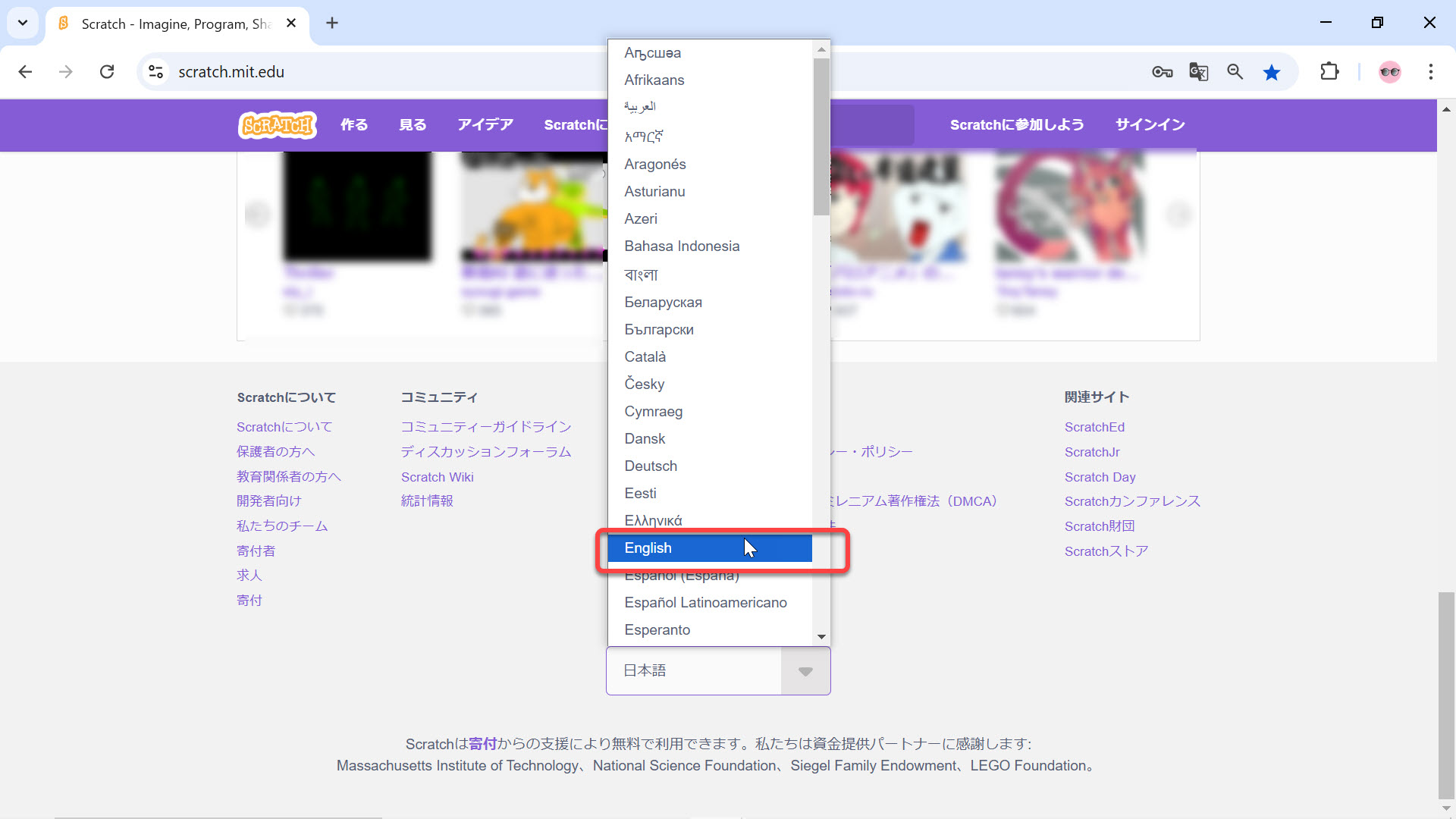Select English in the language list
This screenshot has width=1456, height=819.
click(x=710, y=548)
